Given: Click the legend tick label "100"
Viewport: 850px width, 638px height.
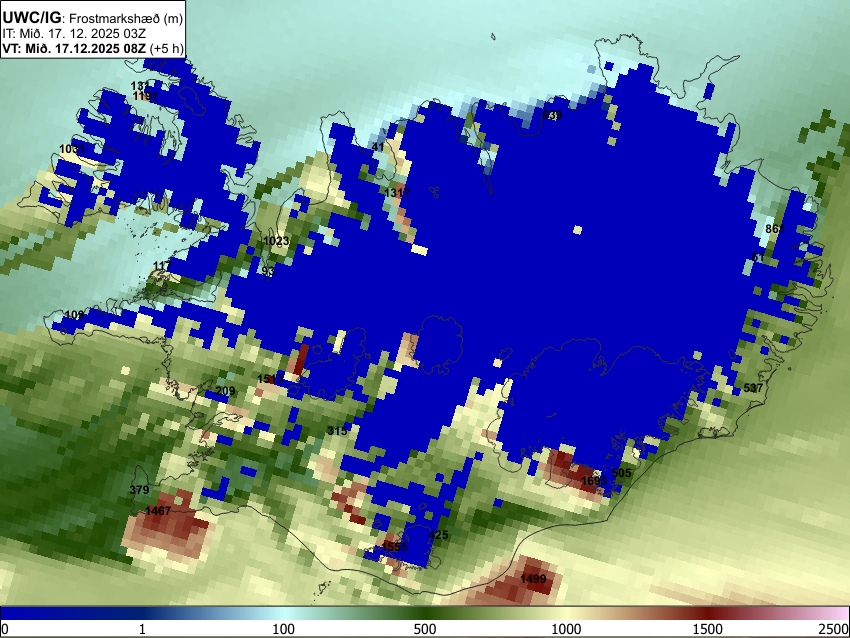Looking at the screenshot, I should (x=284, y=629).
